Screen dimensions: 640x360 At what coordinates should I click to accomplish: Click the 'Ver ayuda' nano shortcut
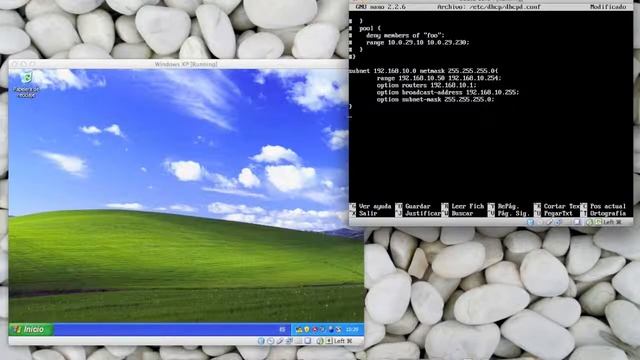[375, 207]
